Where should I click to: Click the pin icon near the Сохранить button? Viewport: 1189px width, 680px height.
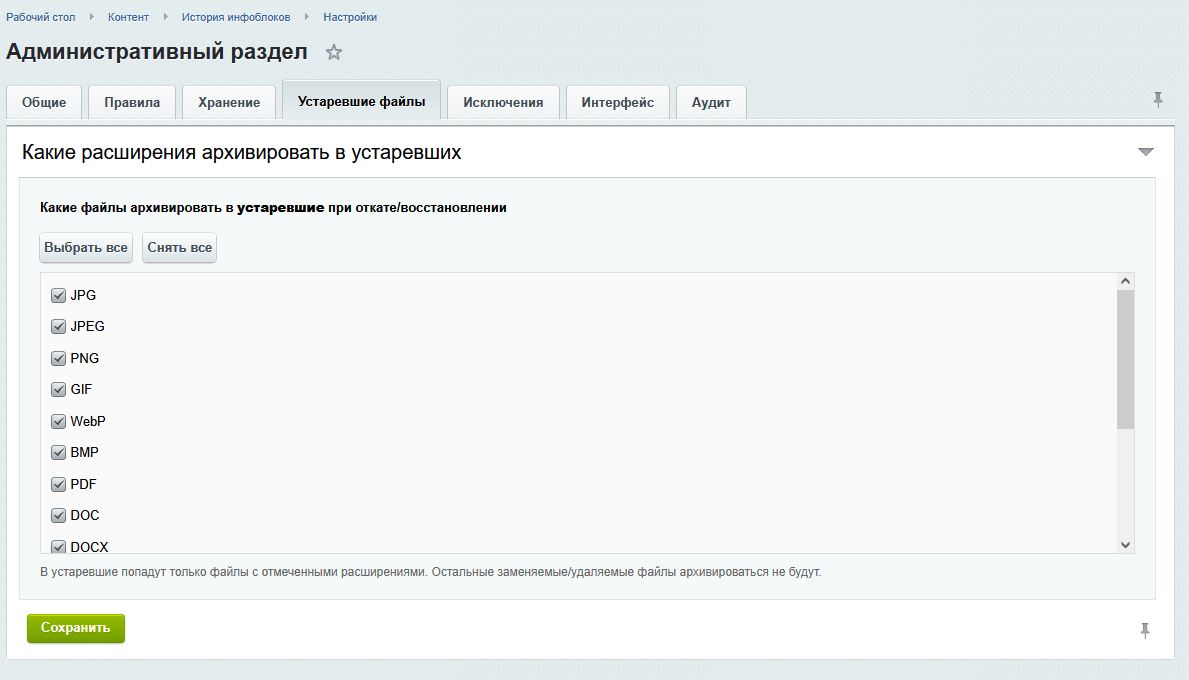pos(1144,629)
